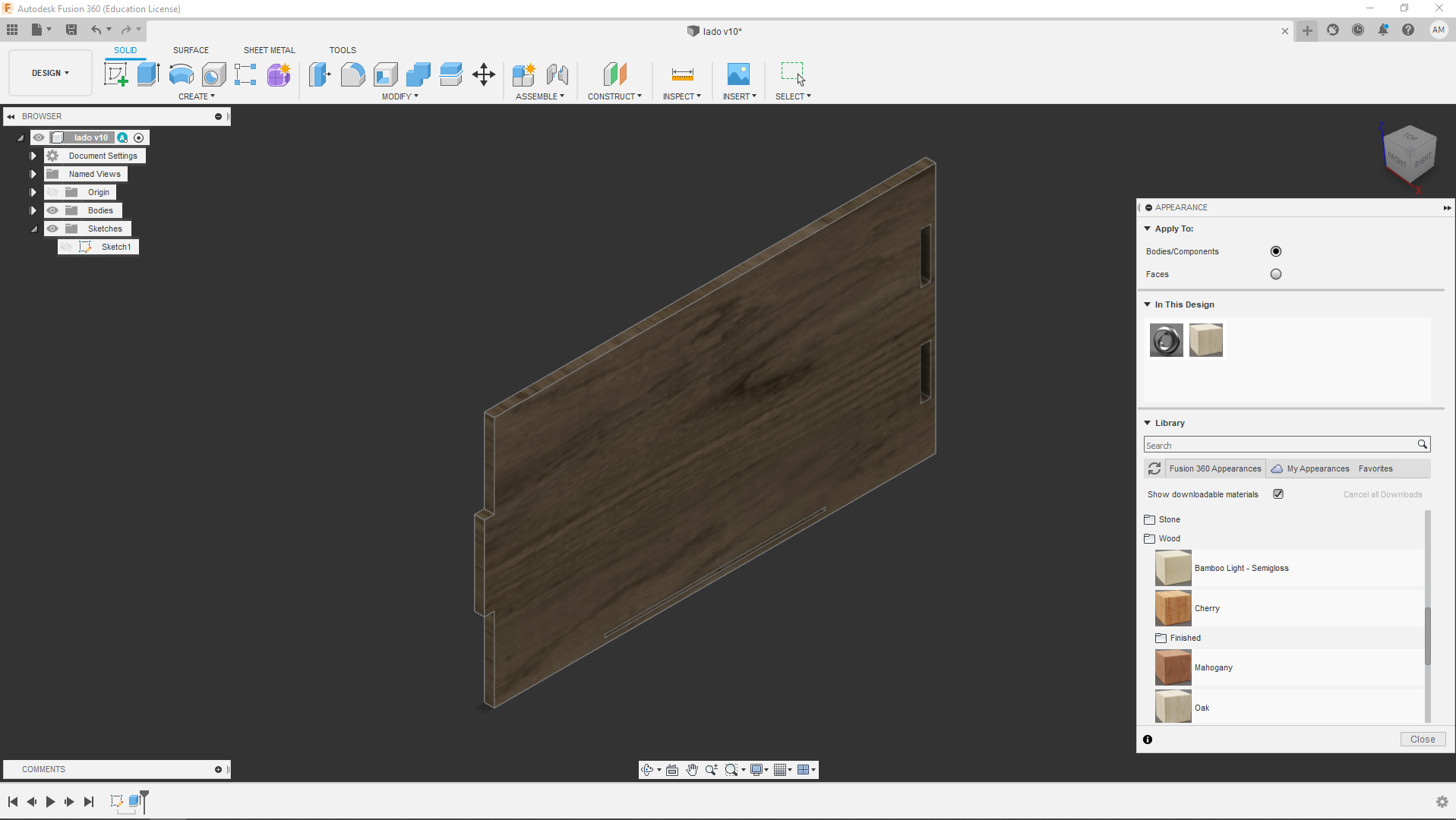Uncheck Show downloadable materials checkbox
The width and height of the screenshot is (1456, 820).
point(1278,494)
